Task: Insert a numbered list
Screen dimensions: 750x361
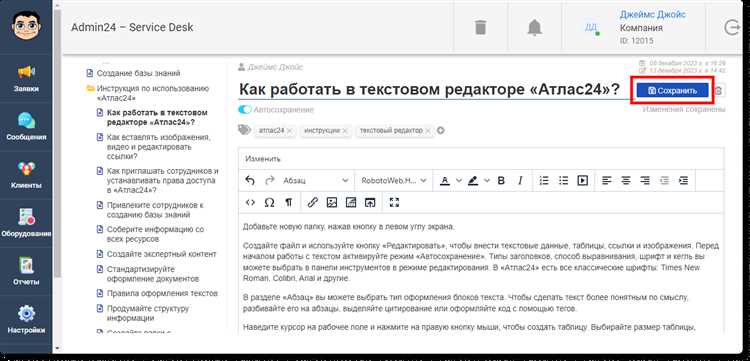Action: point(544,180)
